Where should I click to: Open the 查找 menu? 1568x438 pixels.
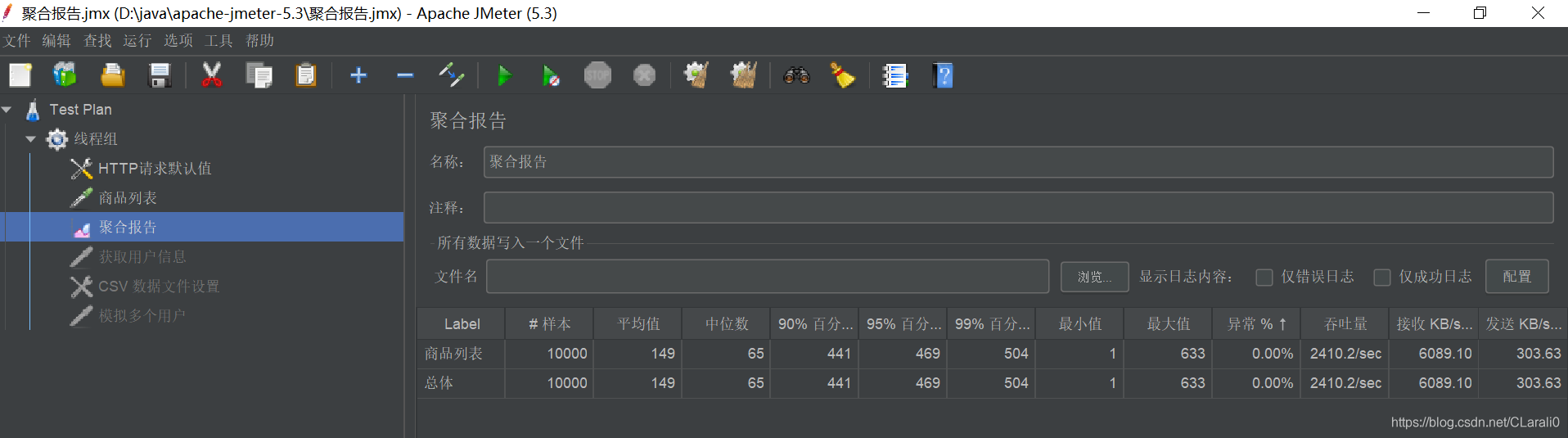[x=97, y=41]
